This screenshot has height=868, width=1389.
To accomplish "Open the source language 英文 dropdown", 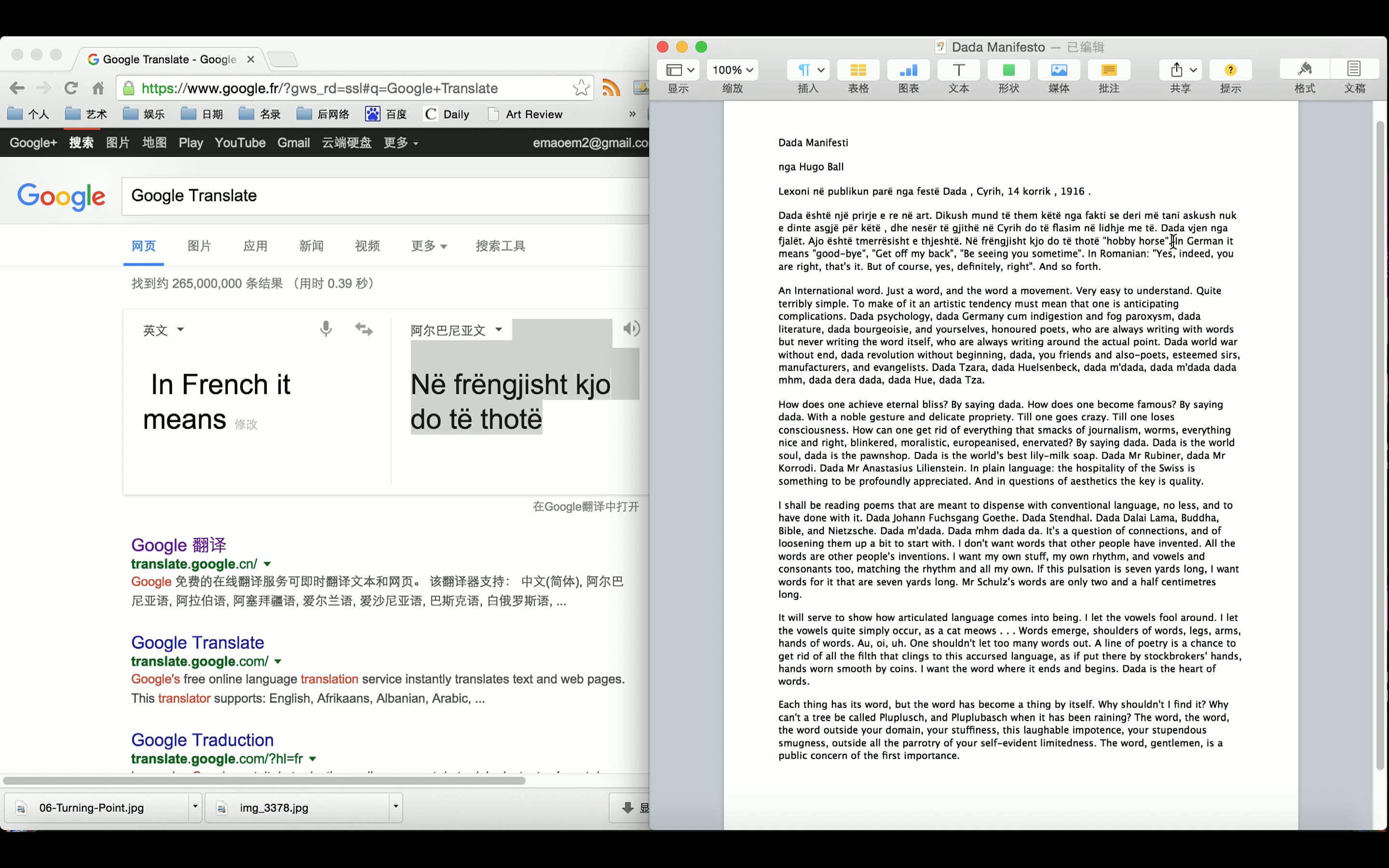I will click(x=163, y=330).
